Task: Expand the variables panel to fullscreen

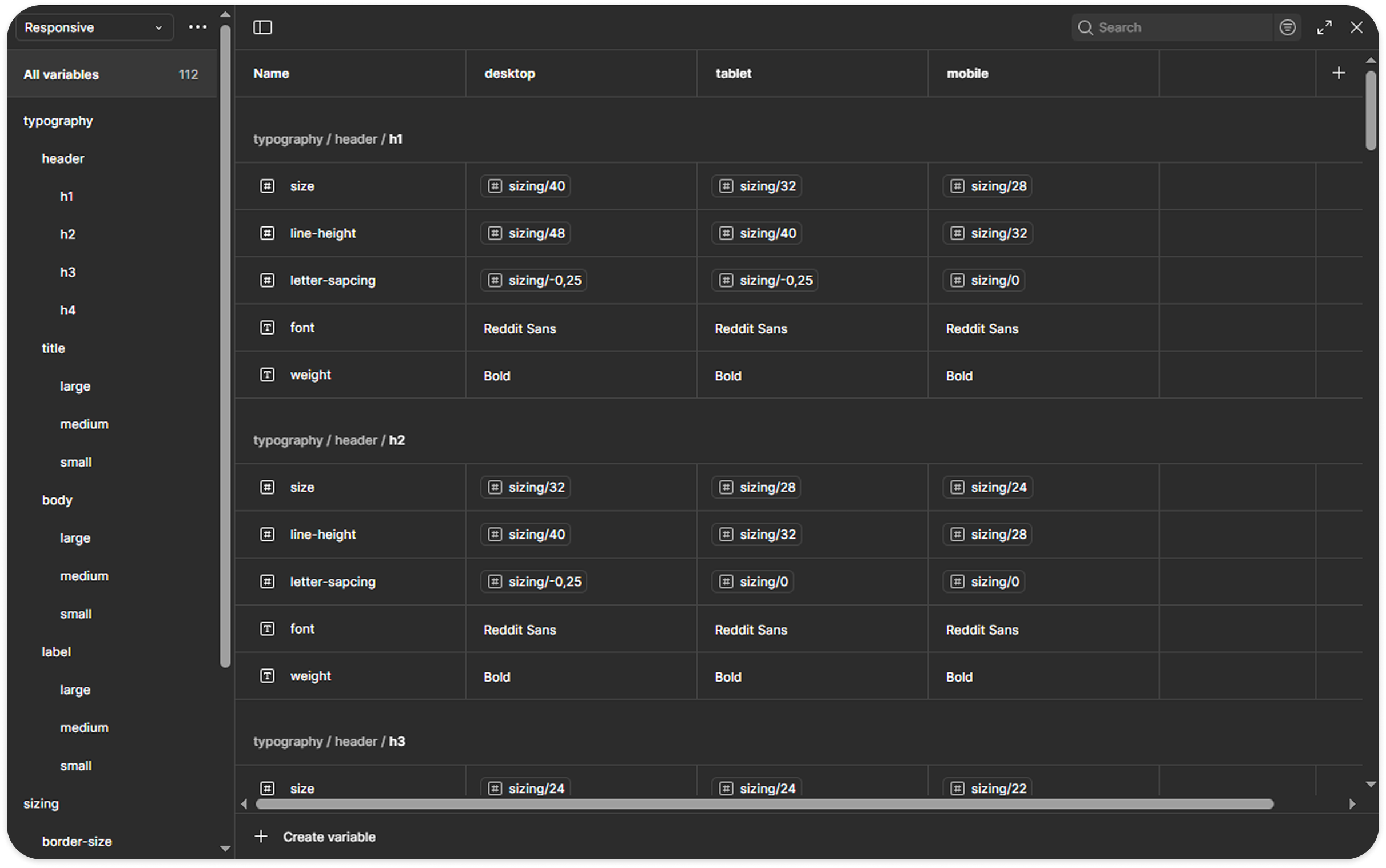Action: (x=1325, y=27)
